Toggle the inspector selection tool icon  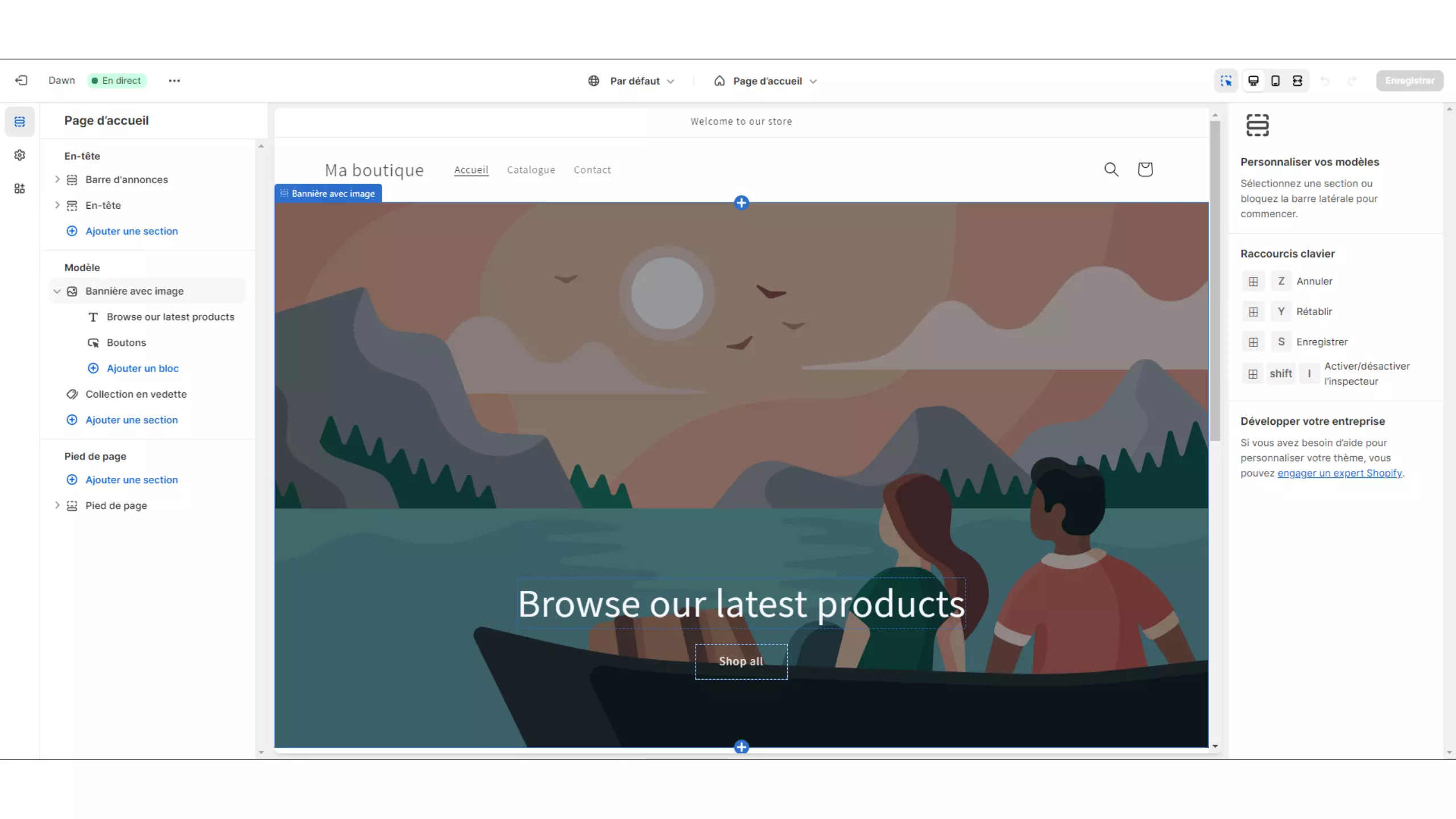[x=1226, y=81]
